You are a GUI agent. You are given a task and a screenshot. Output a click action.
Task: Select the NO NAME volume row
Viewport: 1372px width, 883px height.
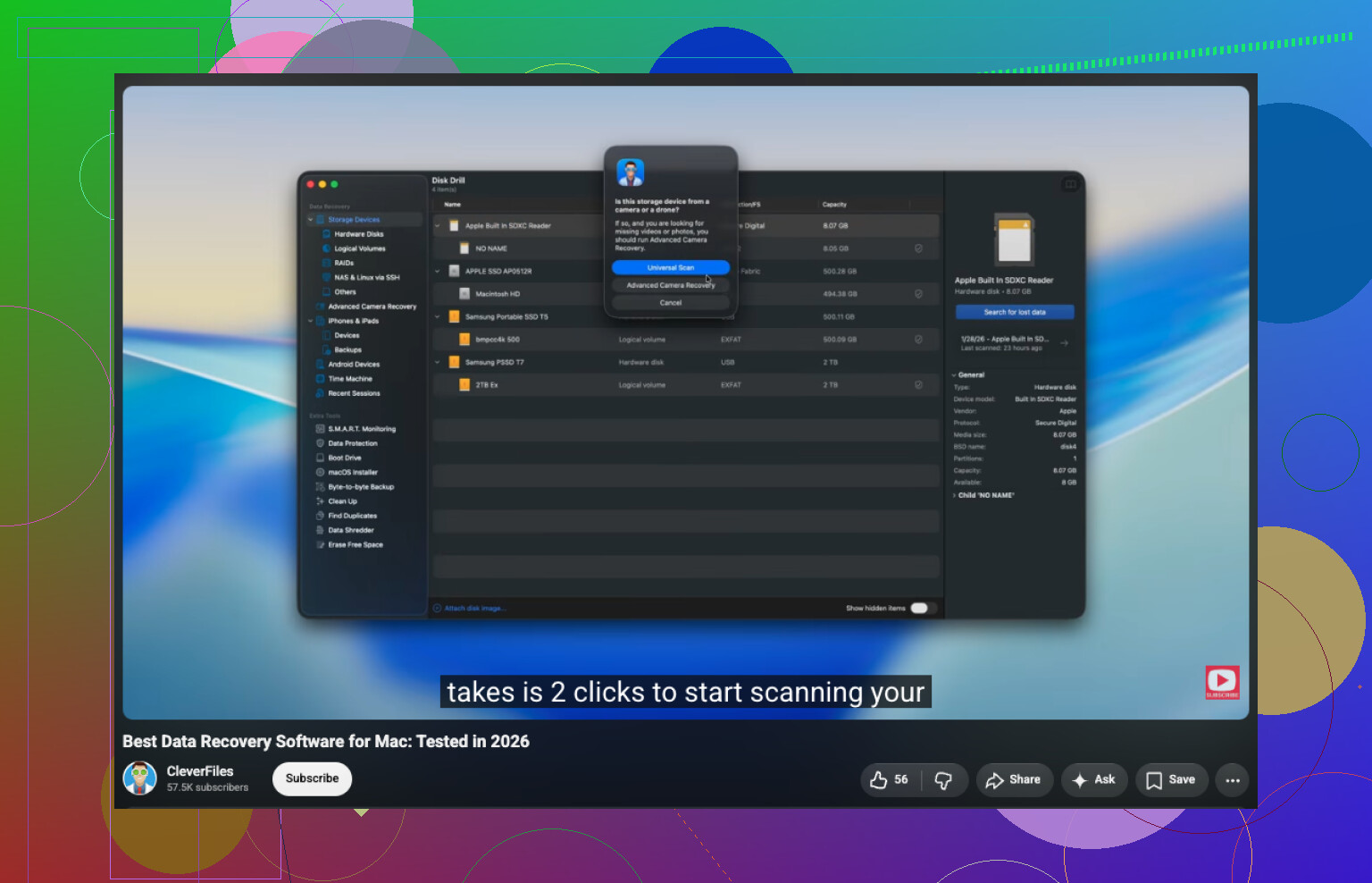(686, 248)
